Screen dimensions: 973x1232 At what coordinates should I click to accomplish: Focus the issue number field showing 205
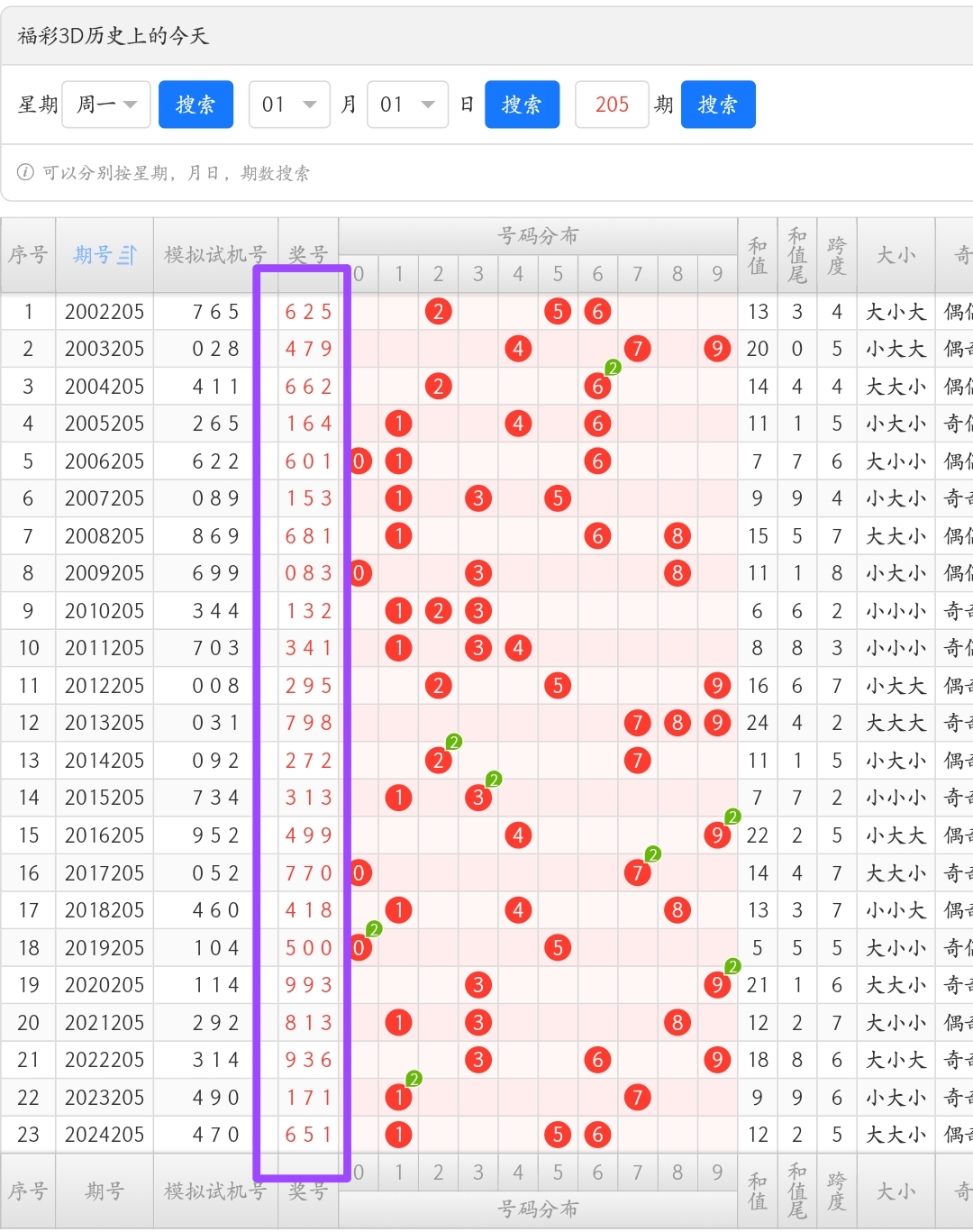click(x=612, y=105)
